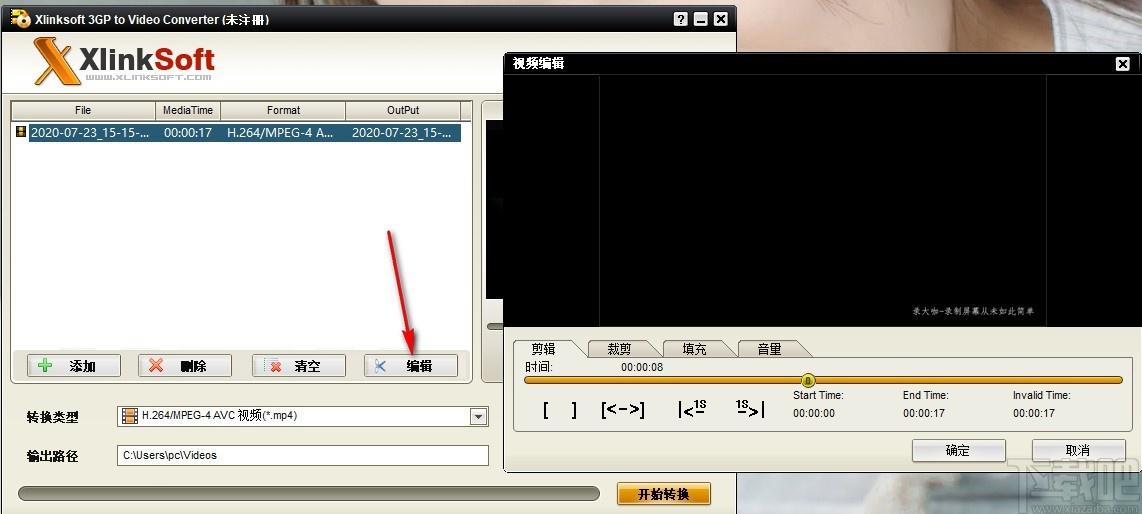Screen dimensions: 1142x514
Task: Click the 时间 00:00:08 readout
Action: point(642,367)
